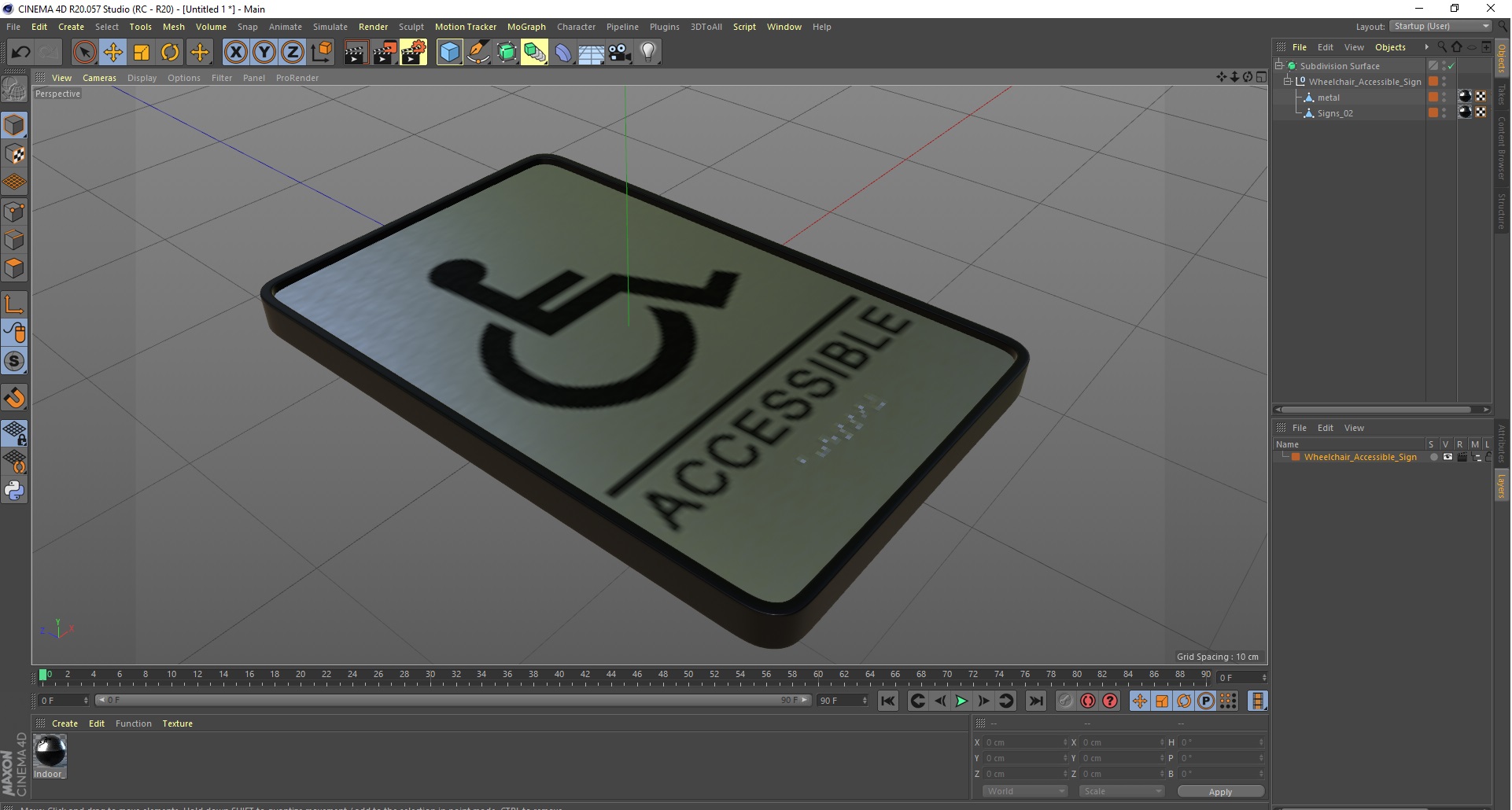Toggle Subdivision Surface enable checkmark

[x=1451, y=66]
